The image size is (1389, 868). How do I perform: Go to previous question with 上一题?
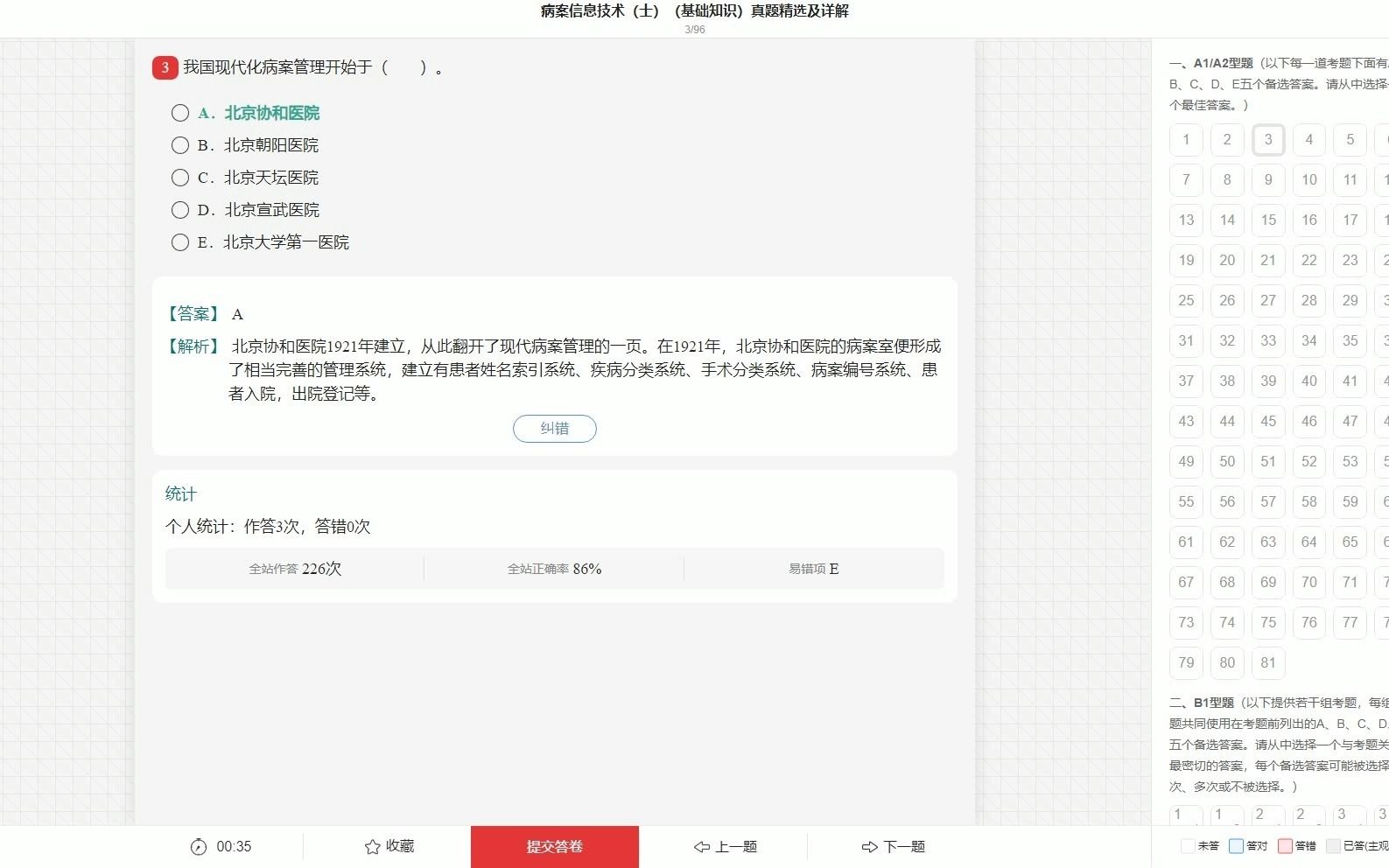tap(726, 847)
